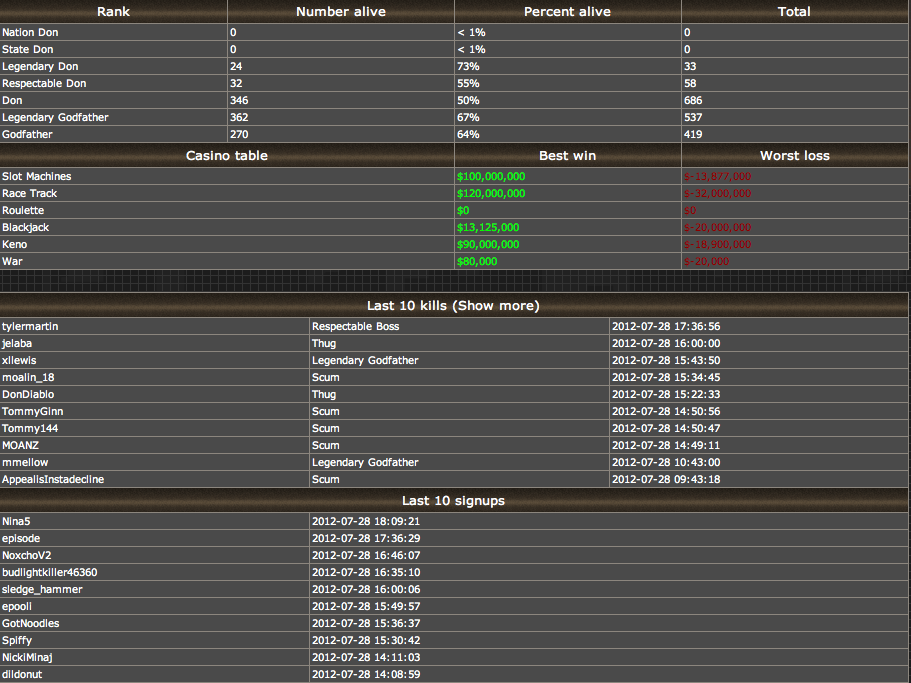Image resolution: width=911 pixels, height=683 pixels.
Task: Click the Respectable Boss rank of tylermartin
Action: [x=356, y=326]
